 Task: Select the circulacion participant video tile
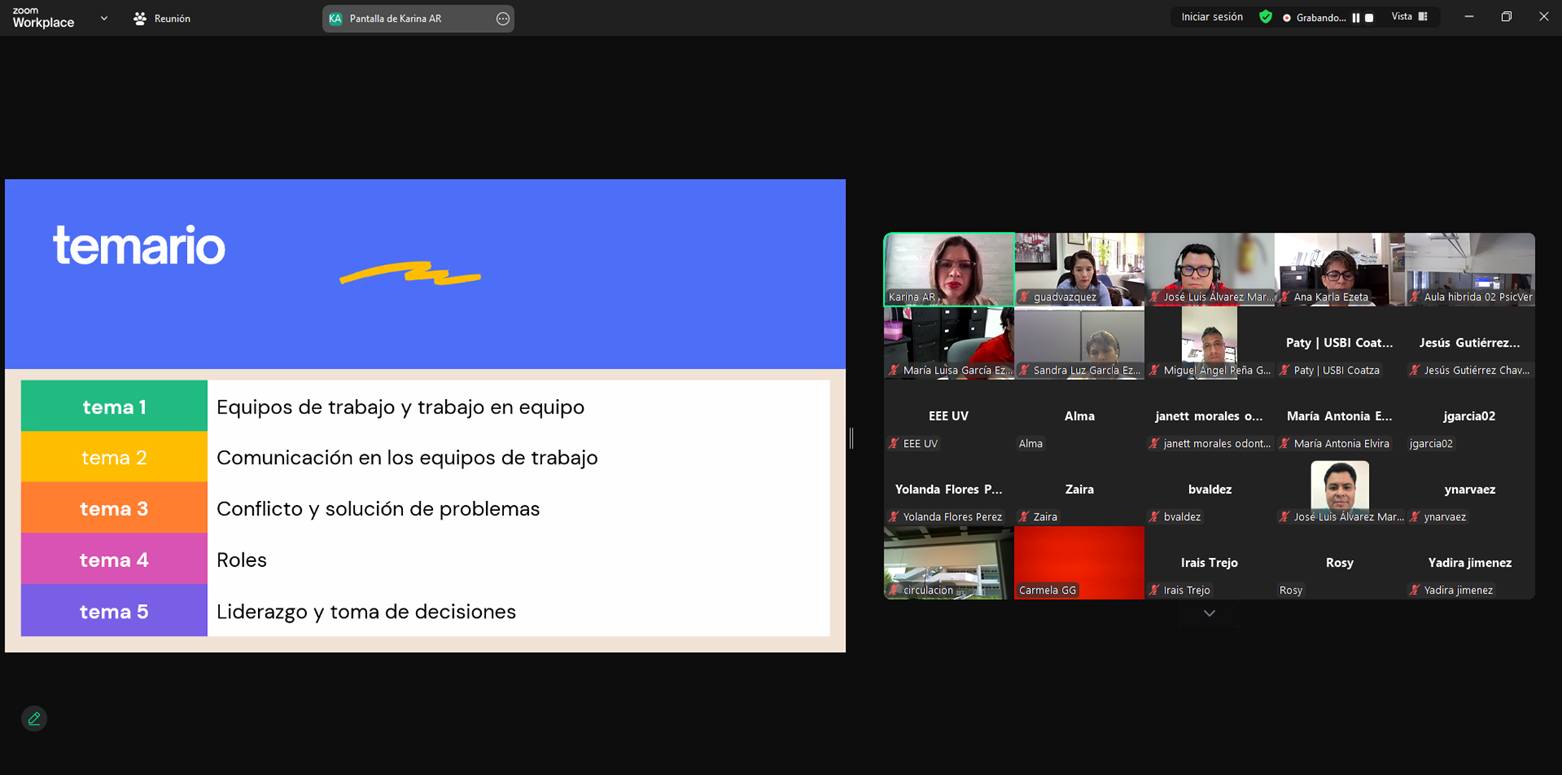pos(949,562)
